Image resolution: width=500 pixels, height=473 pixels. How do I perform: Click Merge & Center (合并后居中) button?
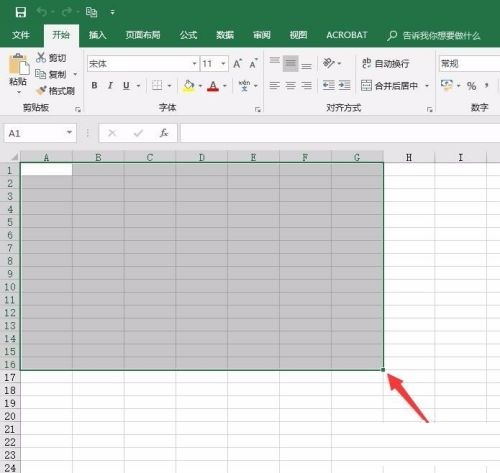(390, 86)
